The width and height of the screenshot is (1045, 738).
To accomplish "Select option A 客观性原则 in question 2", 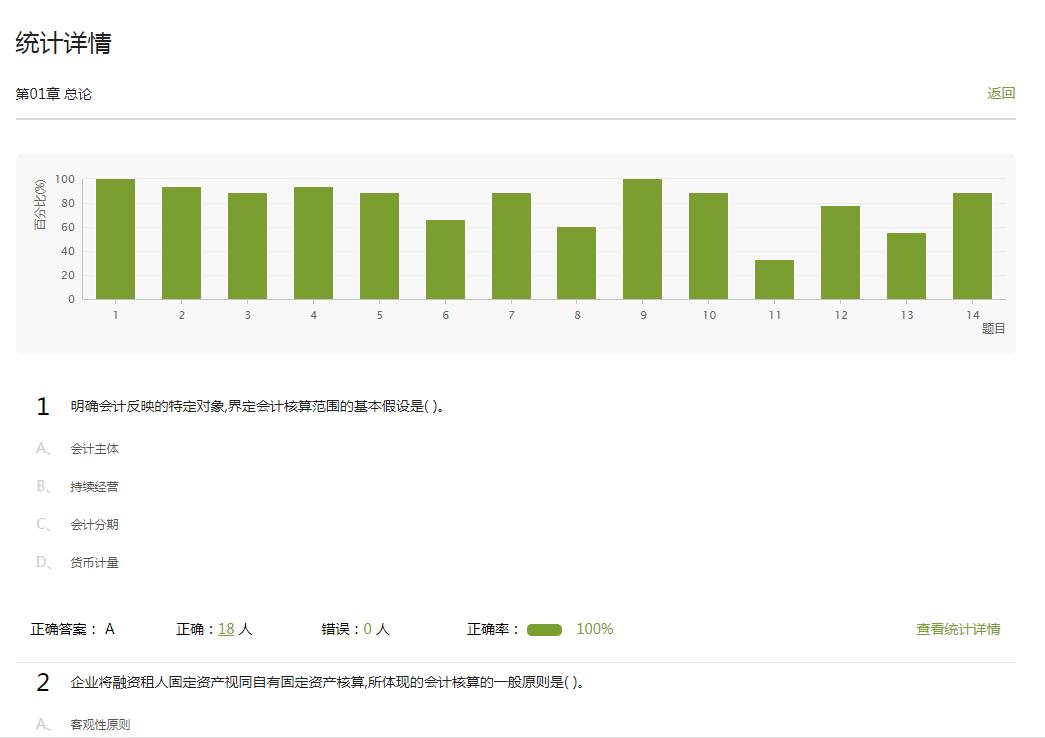I will point(100,725).
